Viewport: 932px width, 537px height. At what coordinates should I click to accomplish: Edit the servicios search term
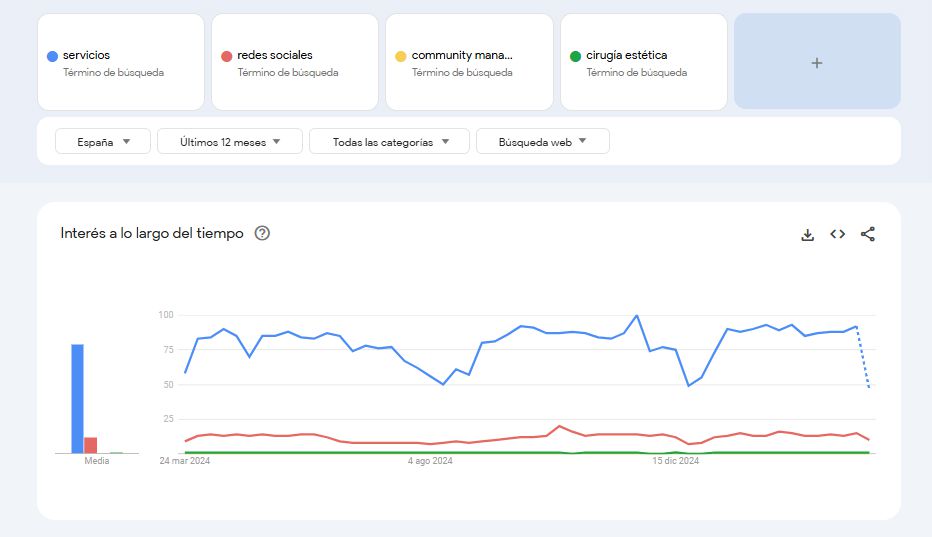[x=87, y=55]
